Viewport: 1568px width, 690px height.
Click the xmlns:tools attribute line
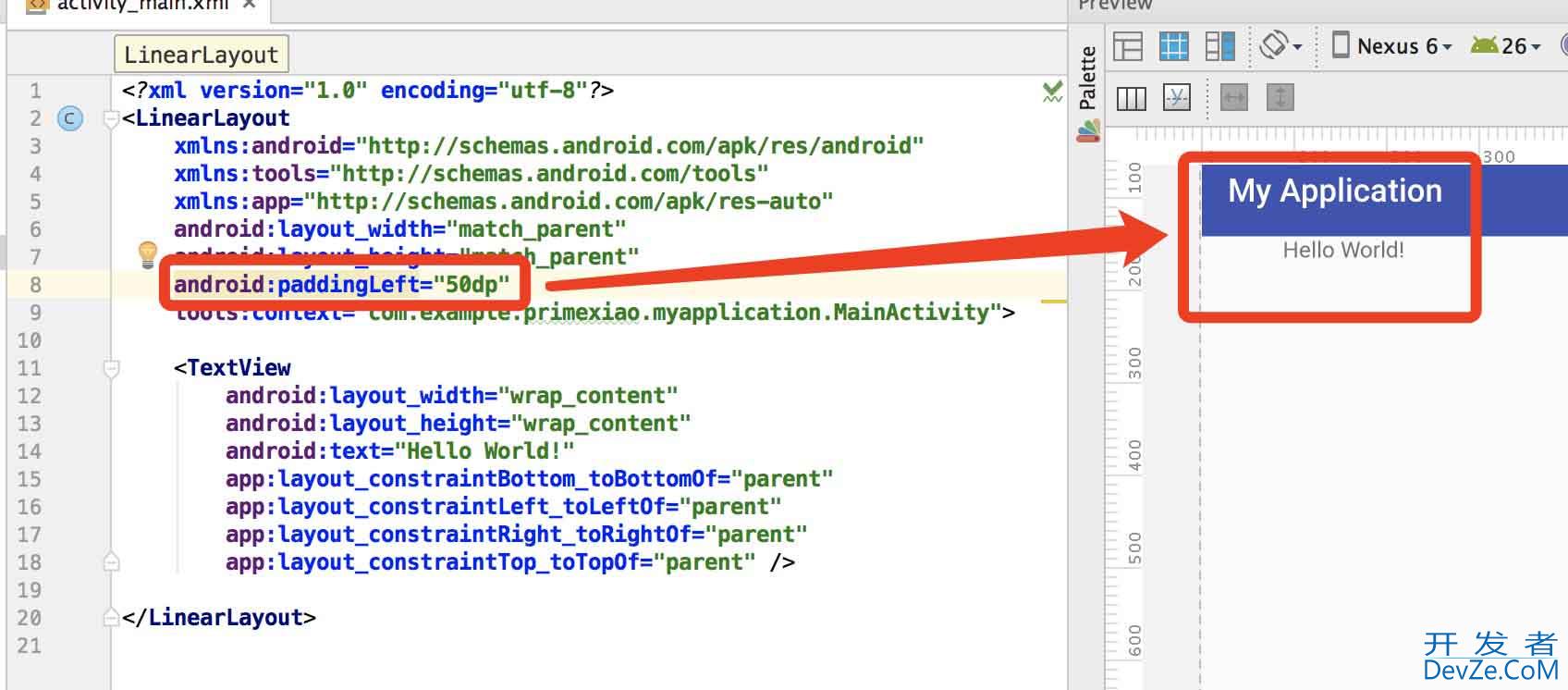click(x=472, y=174)
